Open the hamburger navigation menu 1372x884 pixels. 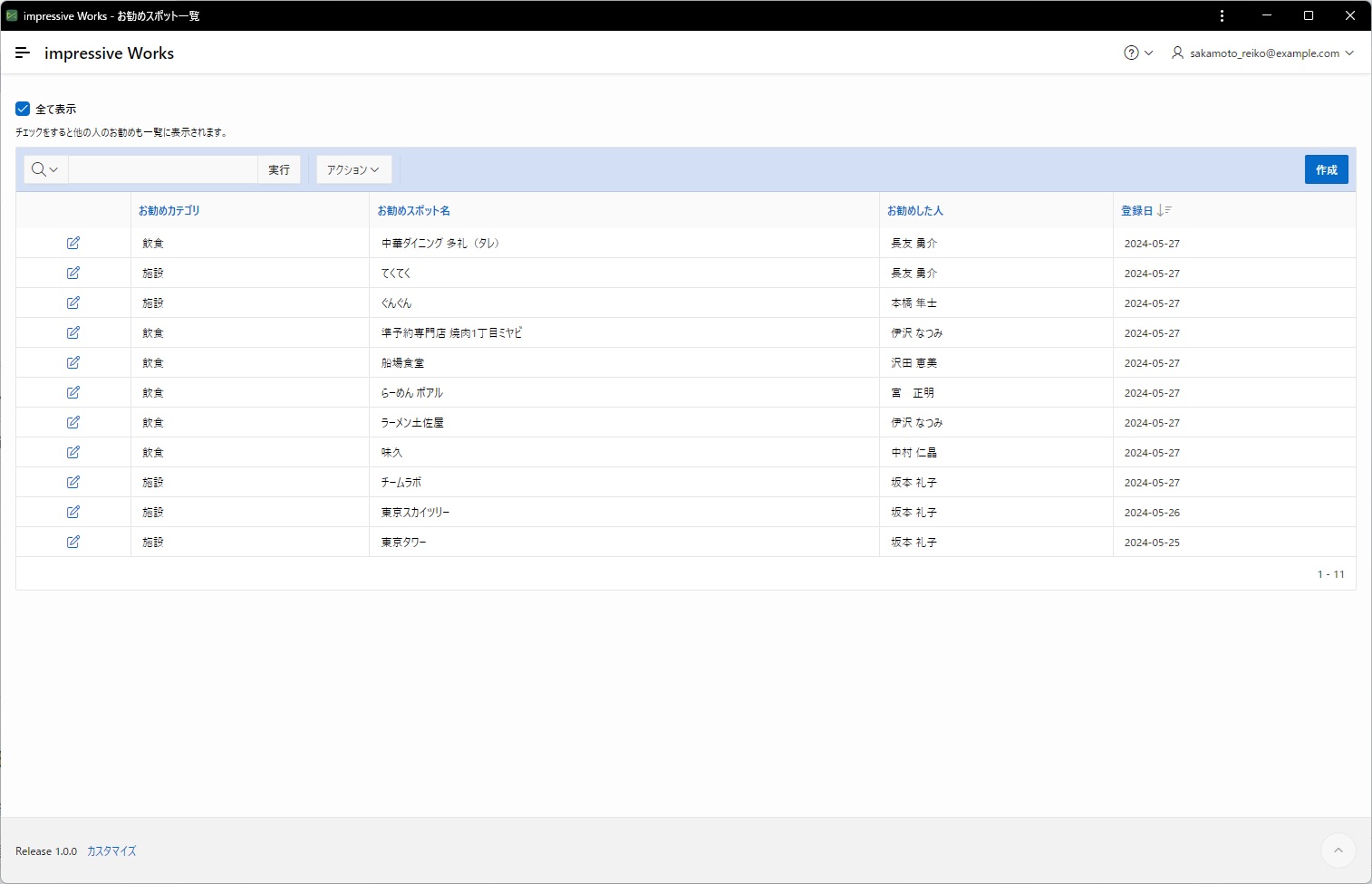point(23,53)
